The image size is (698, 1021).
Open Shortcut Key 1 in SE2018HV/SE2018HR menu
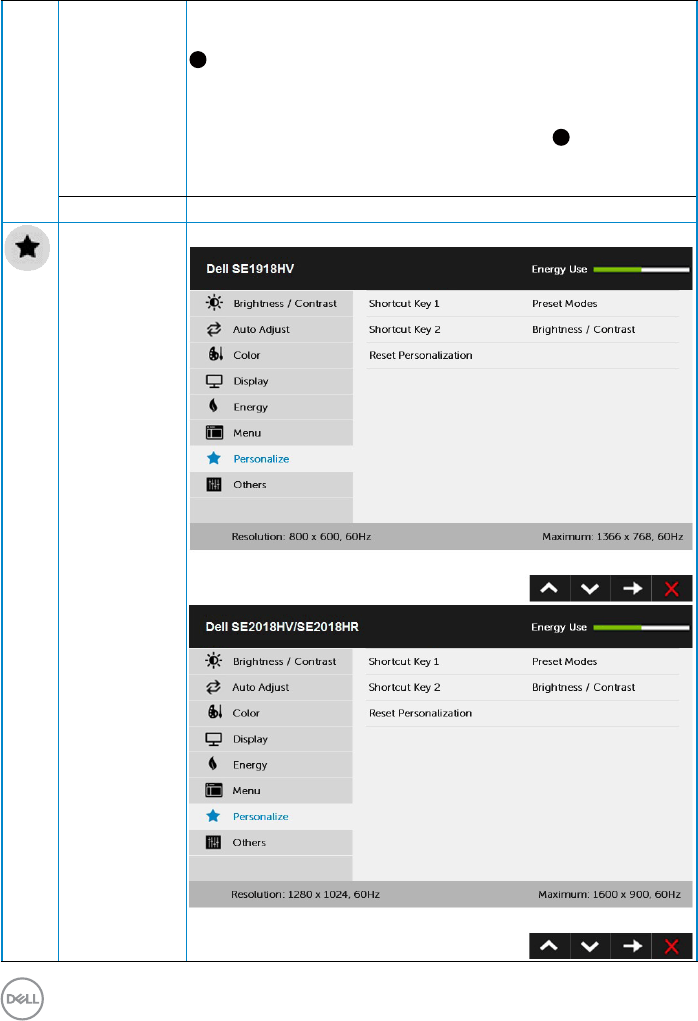click(x=404, y=662)
